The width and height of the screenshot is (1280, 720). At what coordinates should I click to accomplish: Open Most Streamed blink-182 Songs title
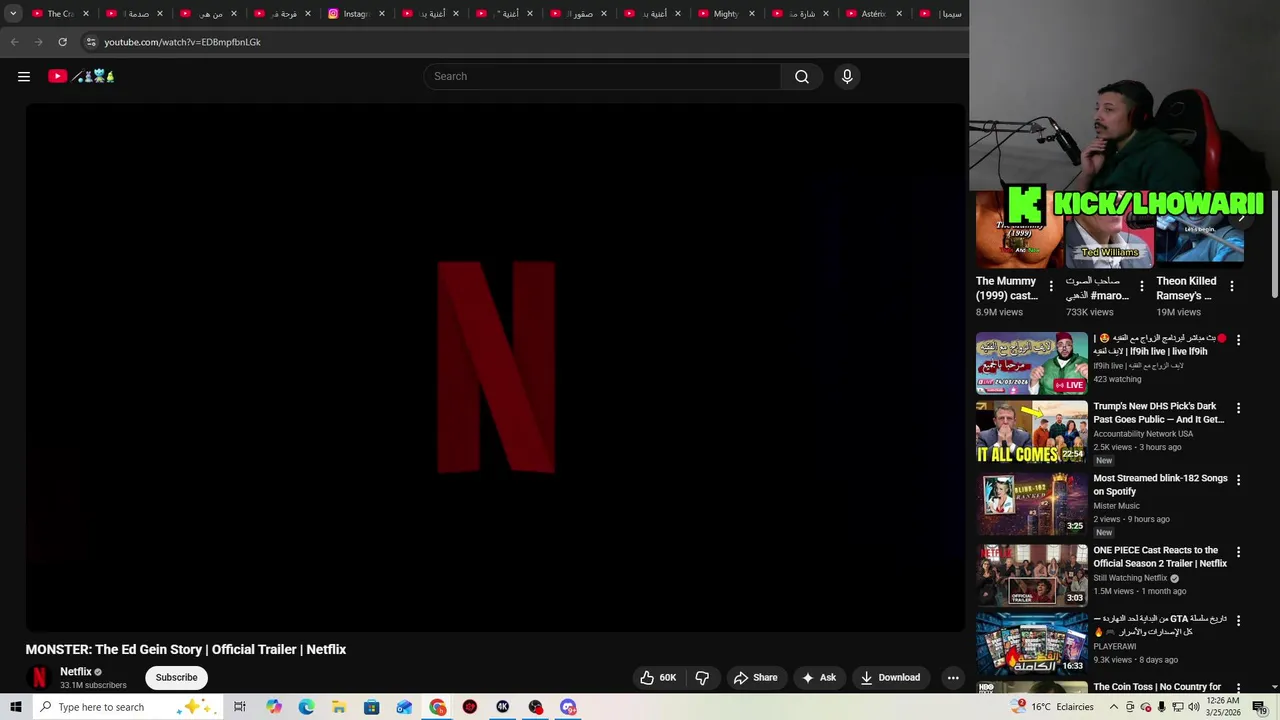pyautogui.click(x=1160, y=485)
